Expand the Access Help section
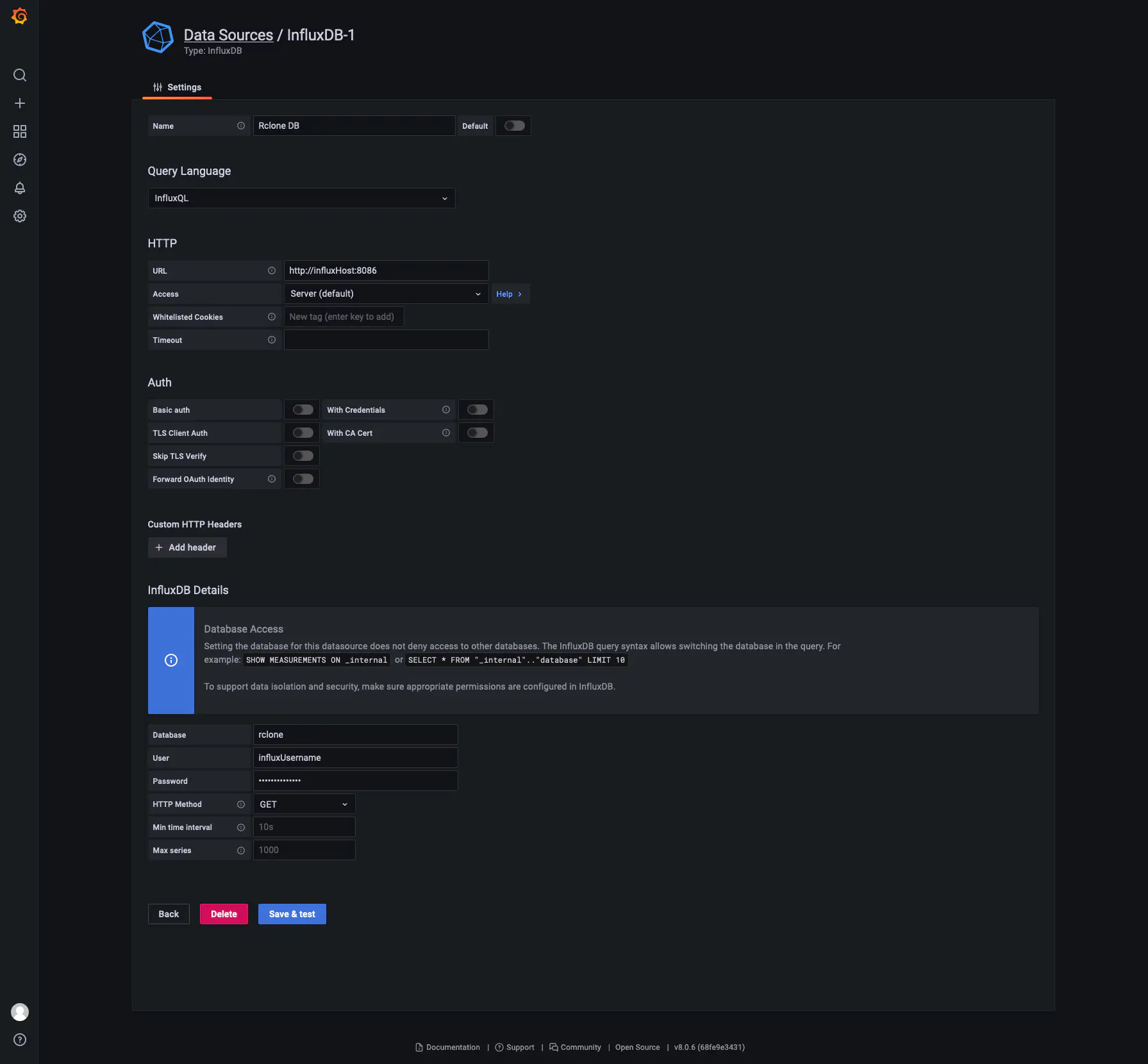This screenshot has height=1064, width=1148. (510, 294)
